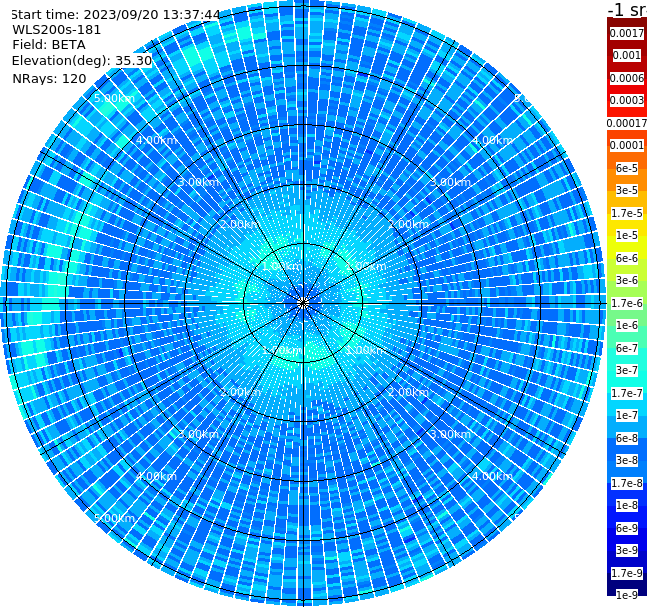Screen dimensions: 647x607
Task: Select the NRays: 120 text
Action: tap(49, 79)
